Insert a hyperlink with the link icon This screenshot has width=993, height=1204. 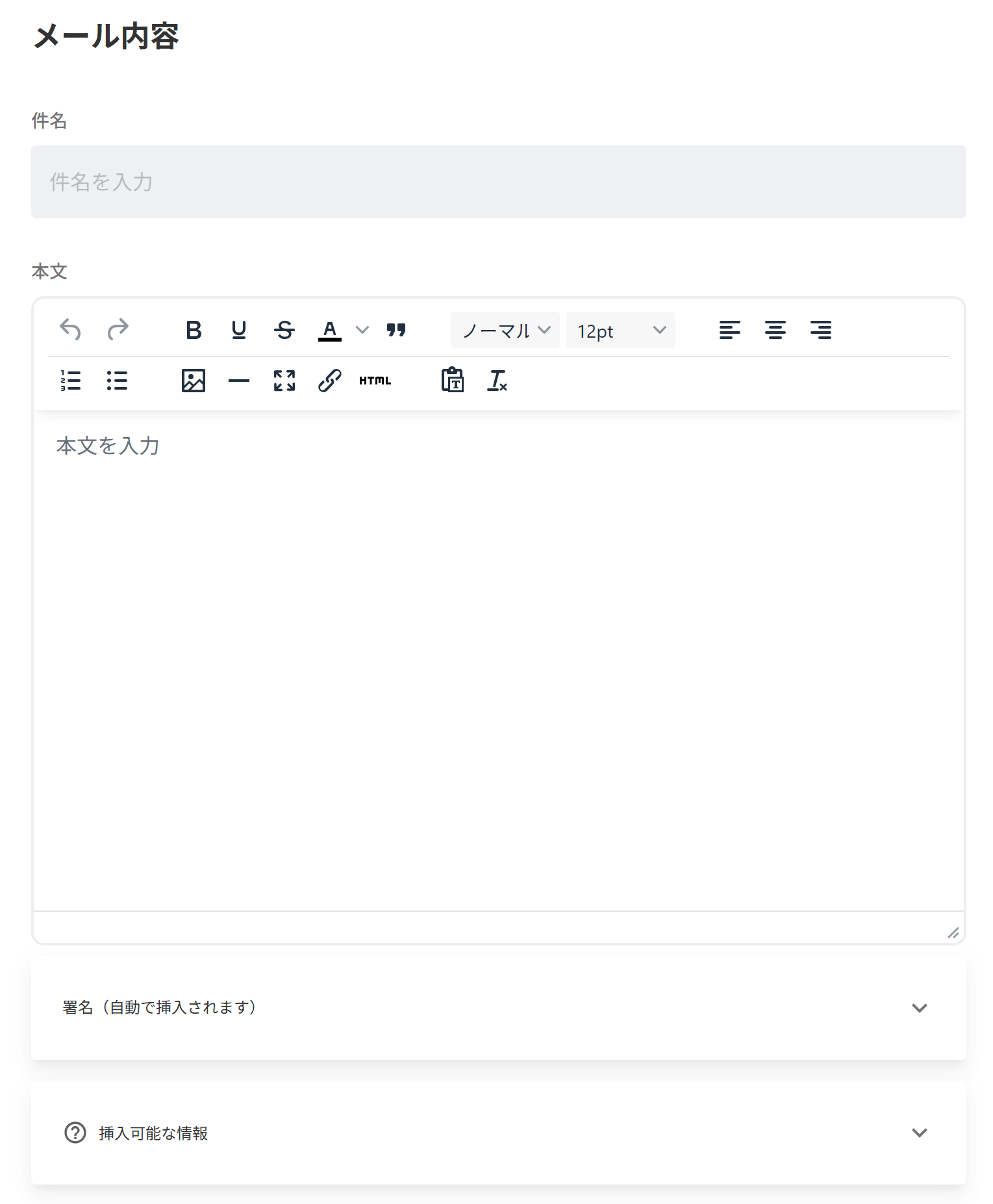click(330, 381)
